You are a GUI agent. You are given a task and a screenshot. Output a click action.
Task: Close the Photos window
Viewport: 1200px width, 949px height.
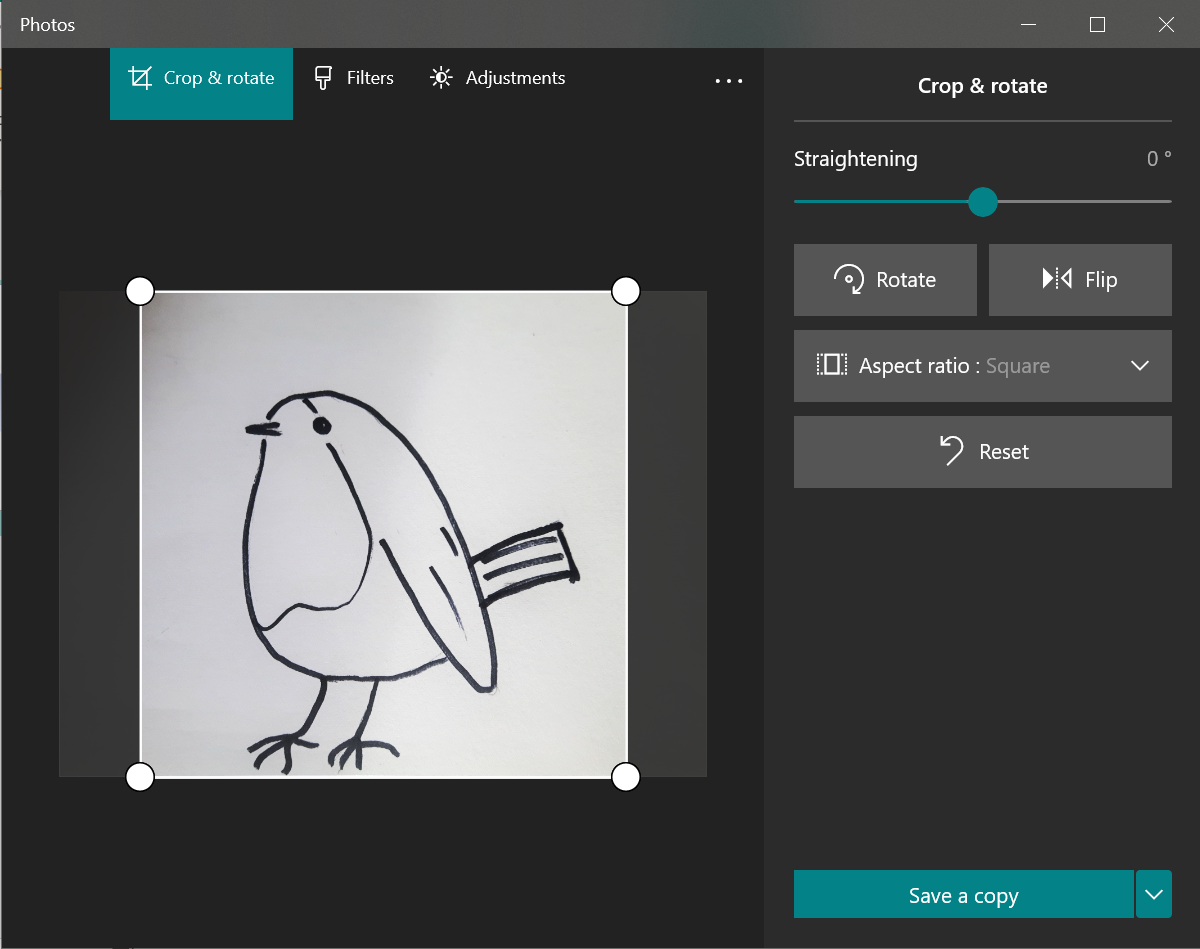tap(1166, 24)
